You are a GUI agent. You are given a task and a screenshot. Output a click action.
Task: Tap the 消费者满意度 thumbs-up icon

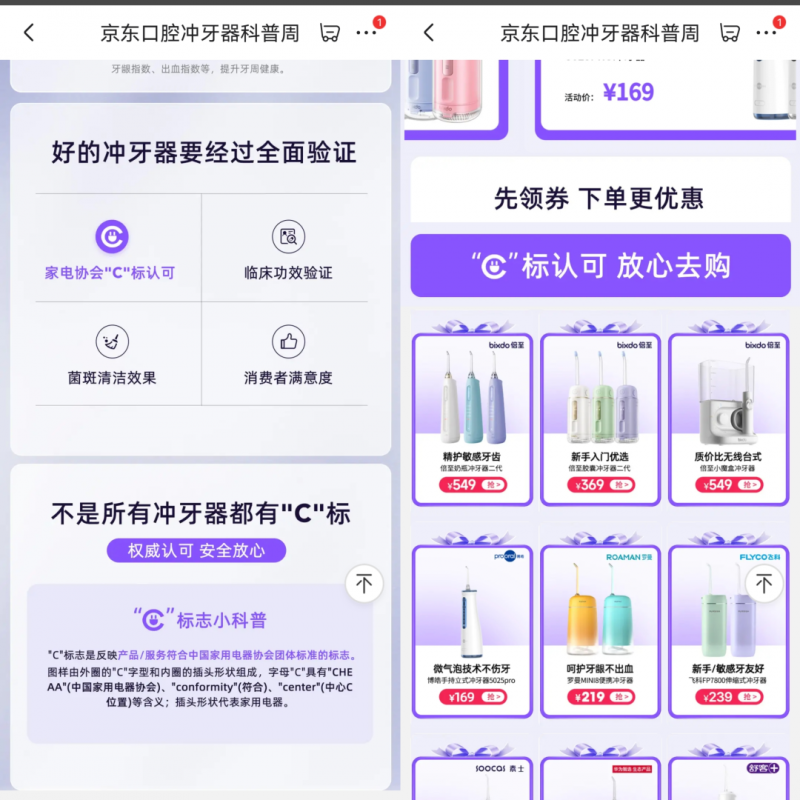coord(287,341)
